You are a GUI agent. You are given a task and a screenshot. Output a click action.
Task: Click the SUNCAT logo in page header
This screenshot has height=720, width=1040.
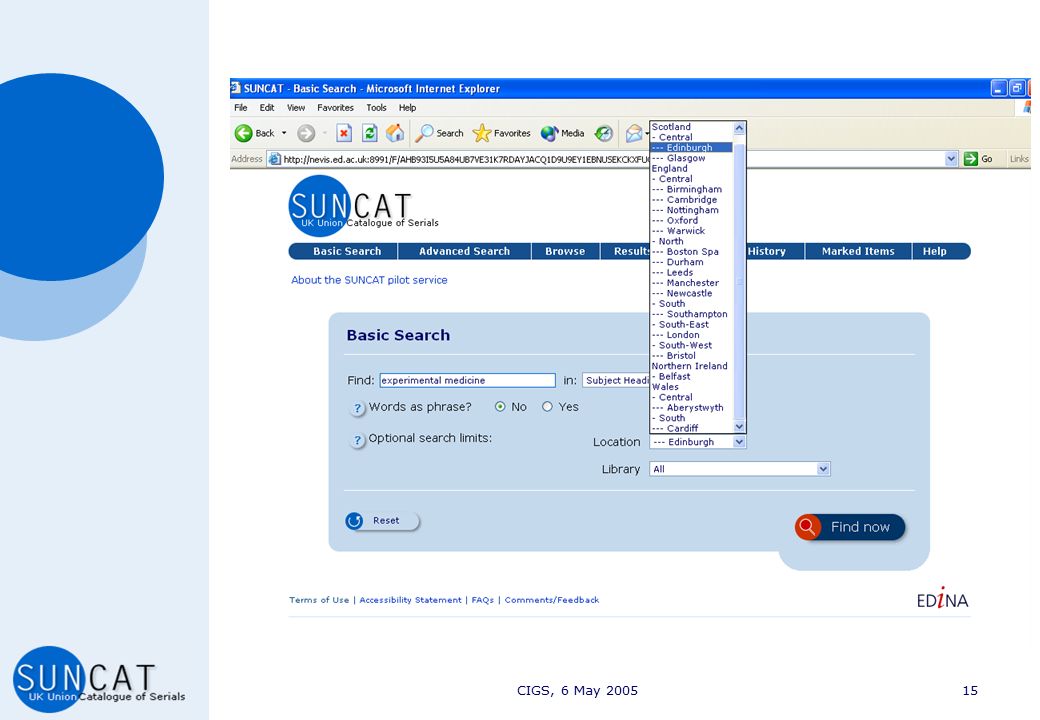(363, 206)
